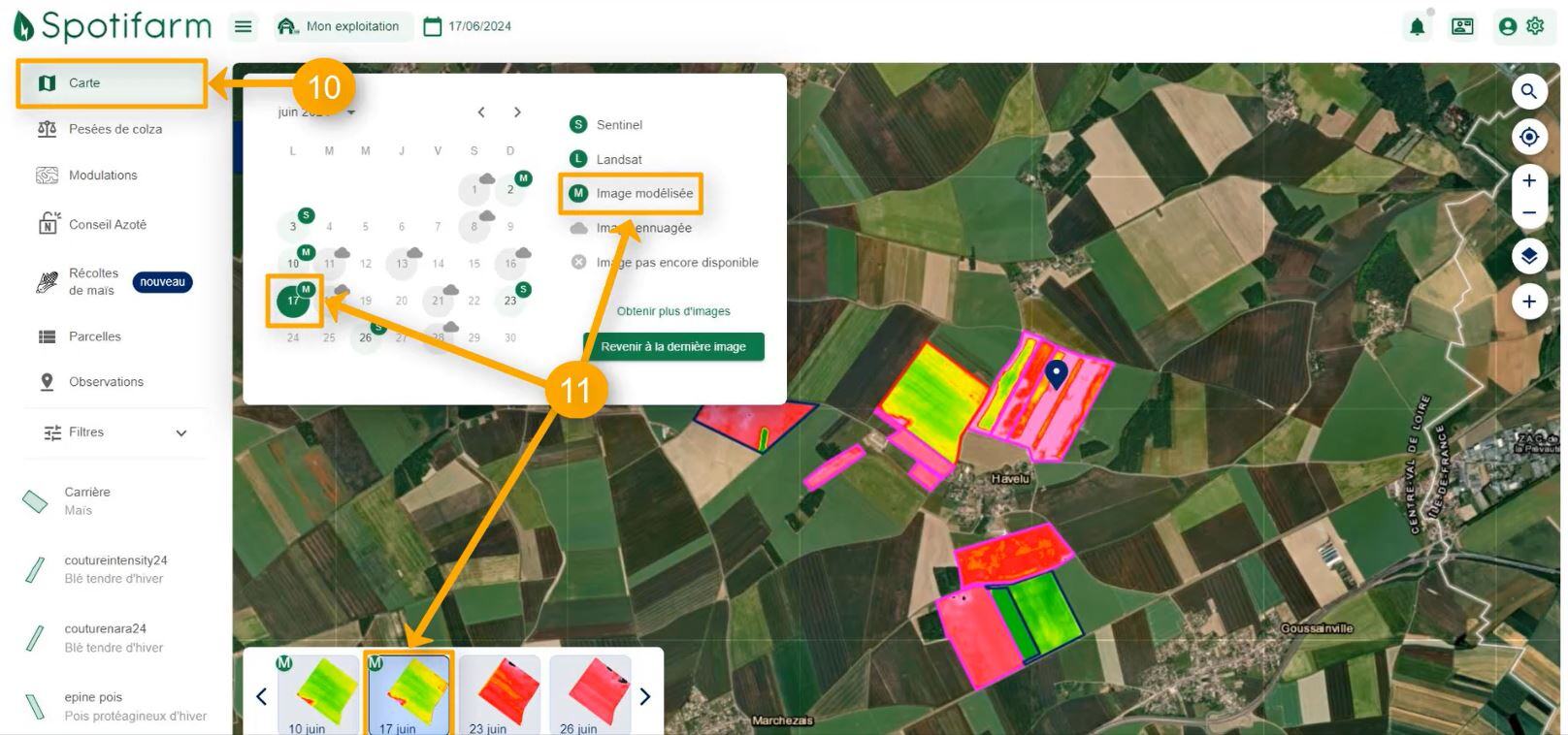Screen dimensions: 1568x735
Task: Open the notifications bell
Action: coord(1417,27)
